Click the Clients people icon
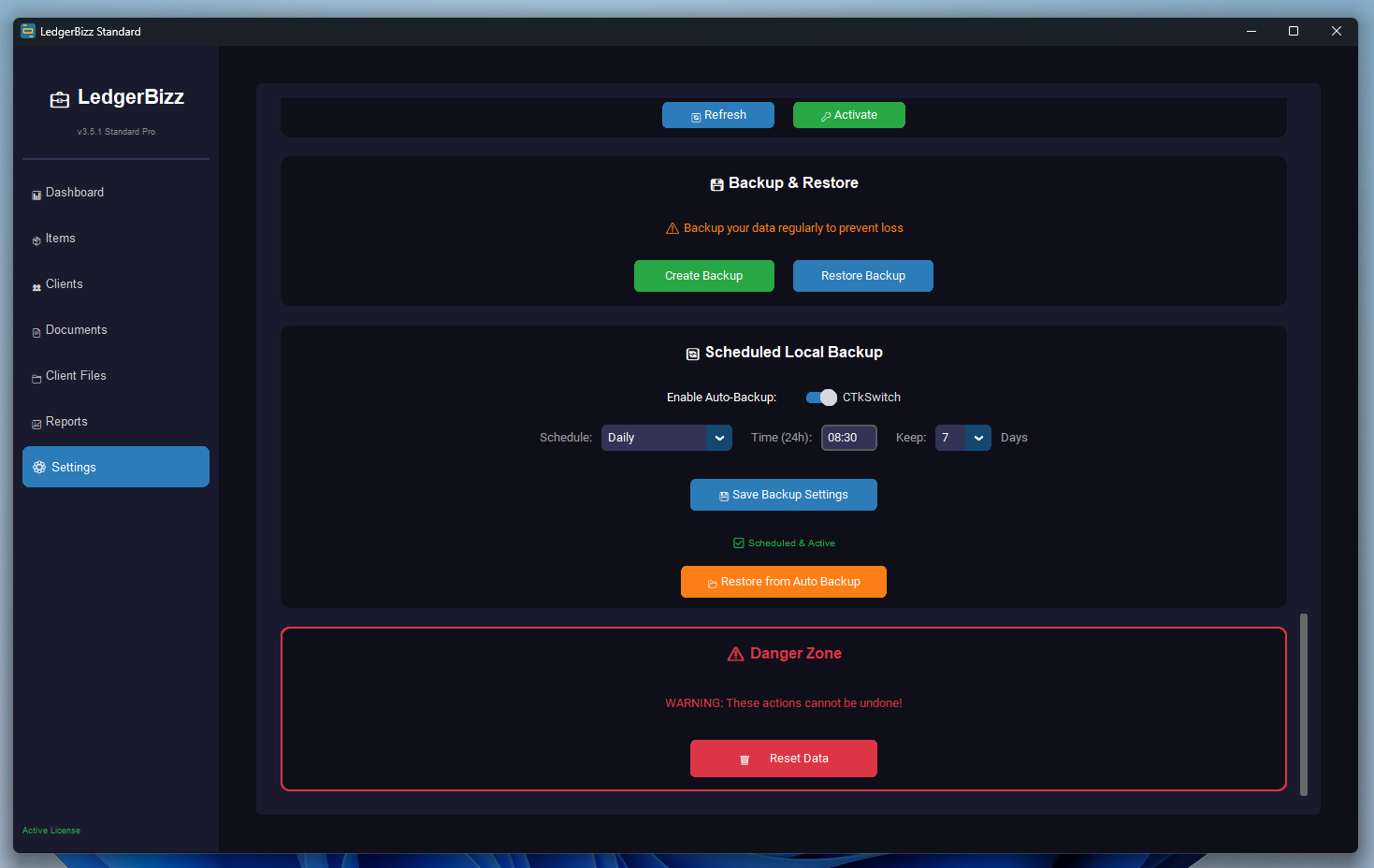 [36, 287]
